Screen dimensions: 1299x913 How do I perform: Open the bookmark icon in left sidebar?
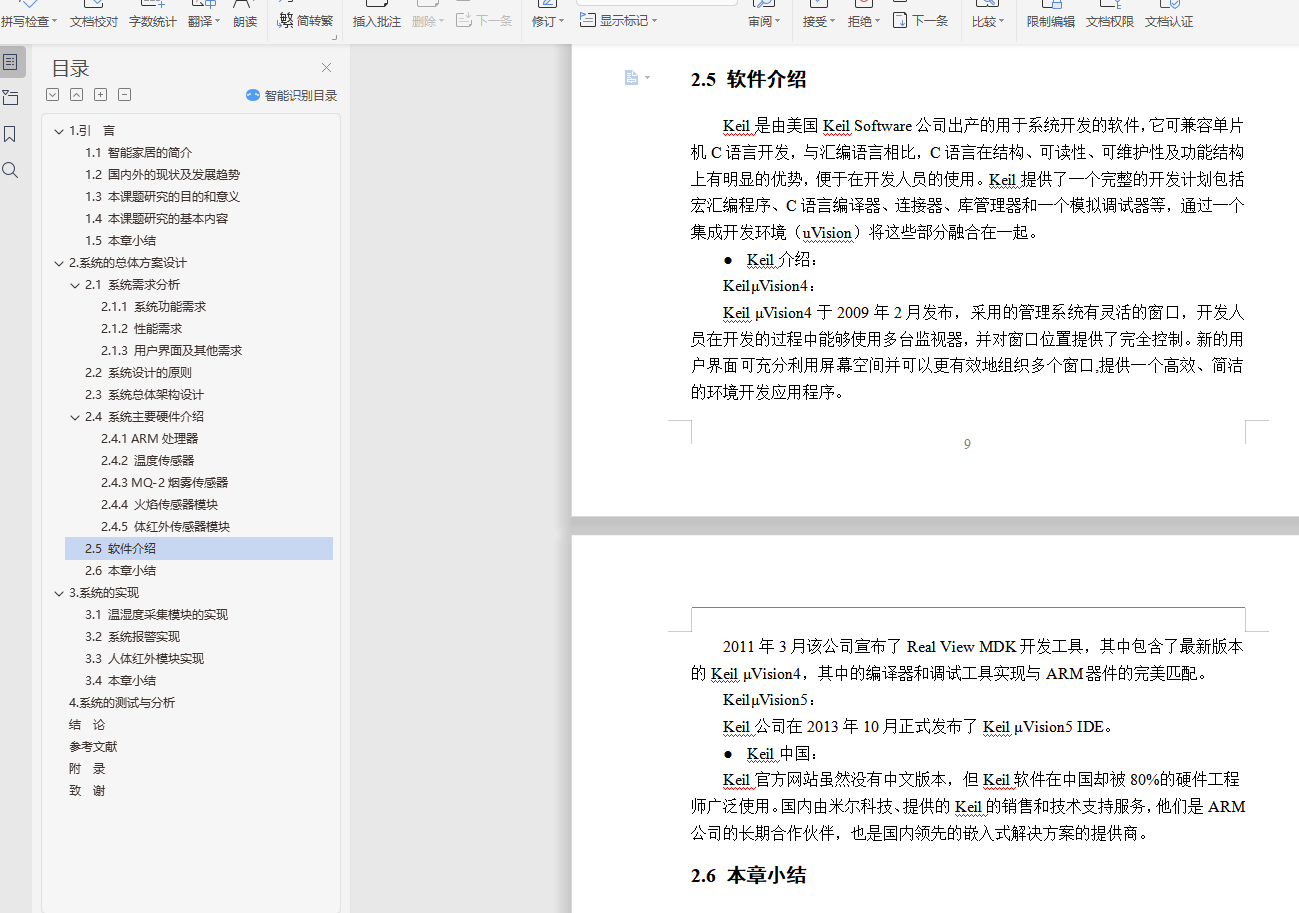coord(11,134)
